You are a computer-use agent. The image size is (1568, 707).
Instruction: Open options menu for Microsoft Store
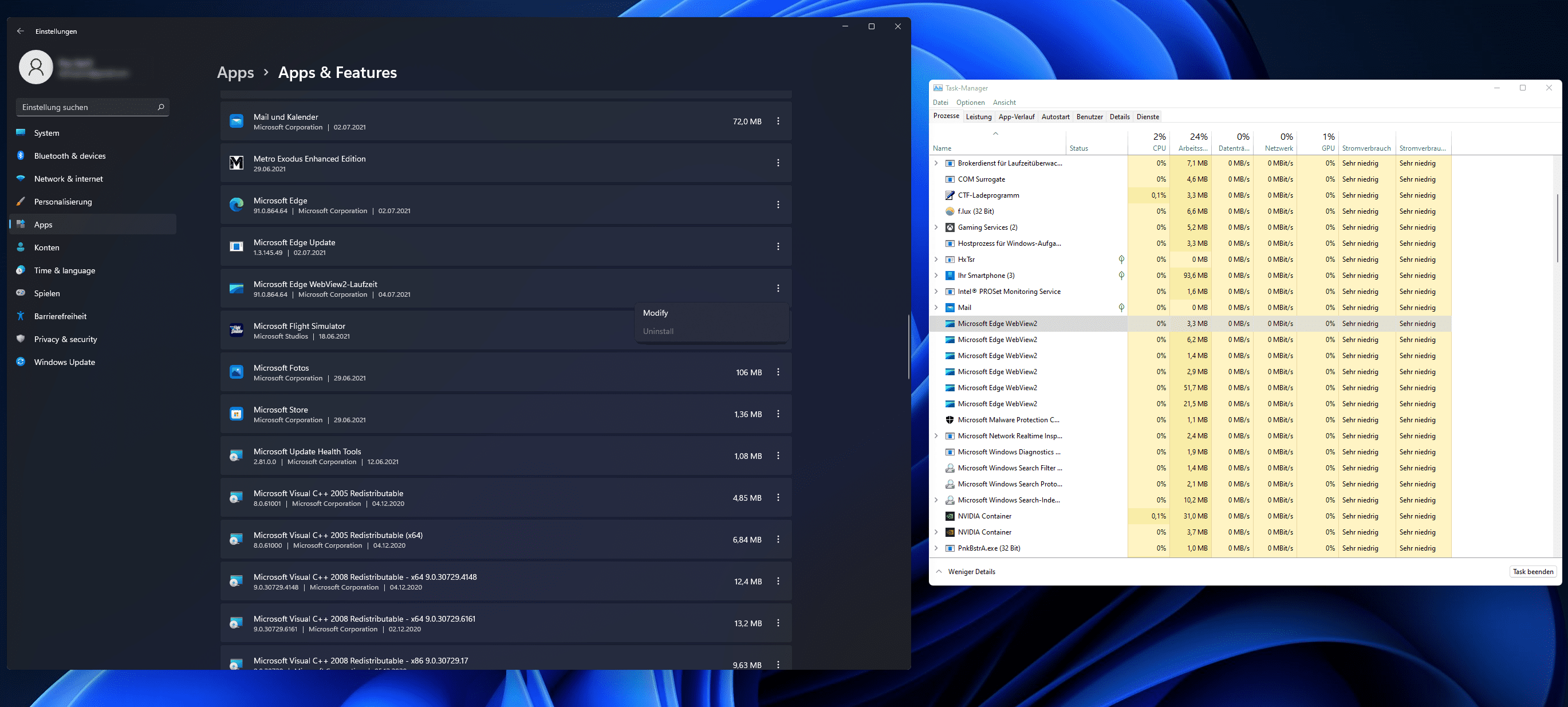(778, 414)
